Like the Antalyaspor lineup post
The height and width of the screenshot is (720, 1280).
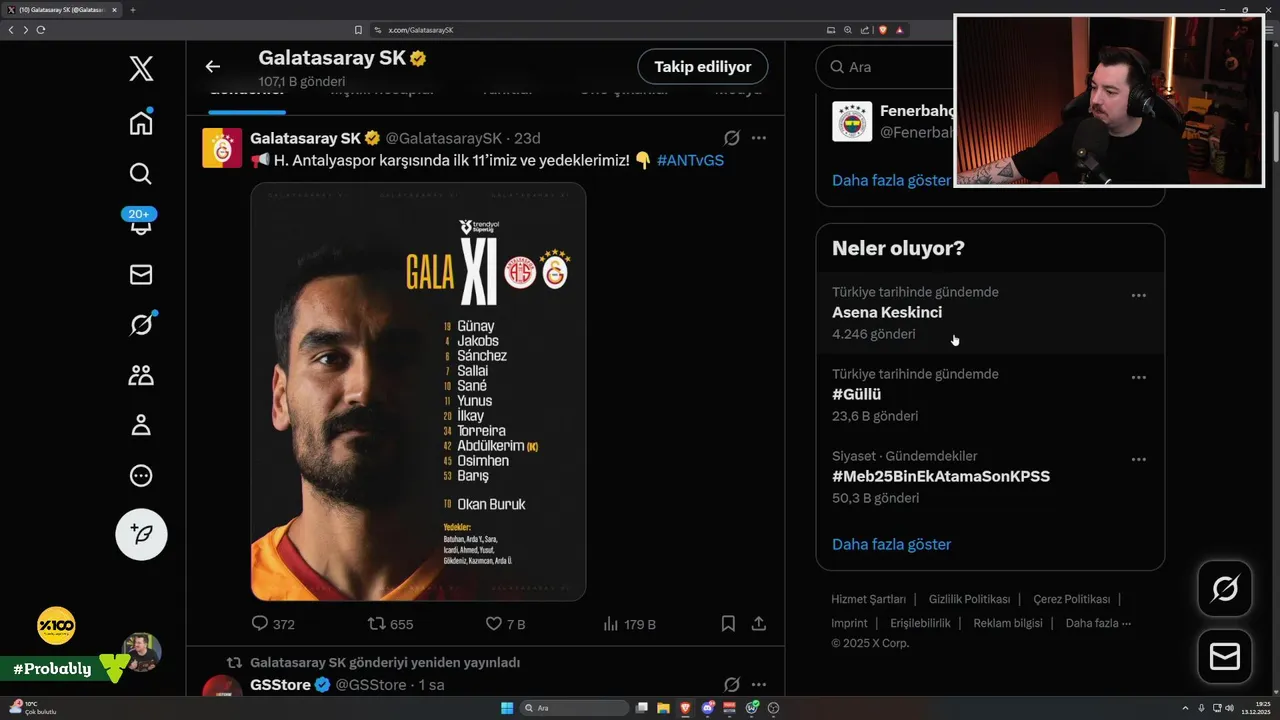click(505, 624)
